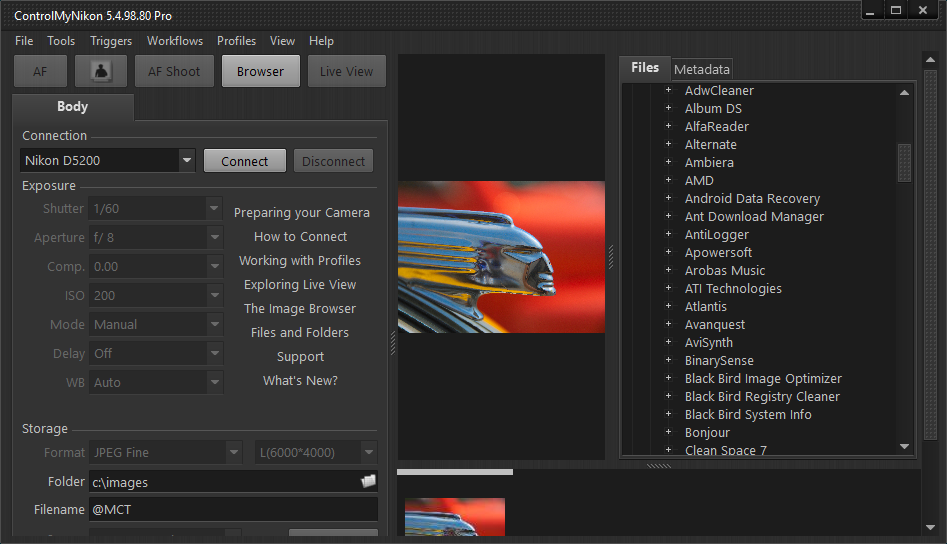
Task: Open the Live View toolbar button
Action: click(x=346, y=71)
